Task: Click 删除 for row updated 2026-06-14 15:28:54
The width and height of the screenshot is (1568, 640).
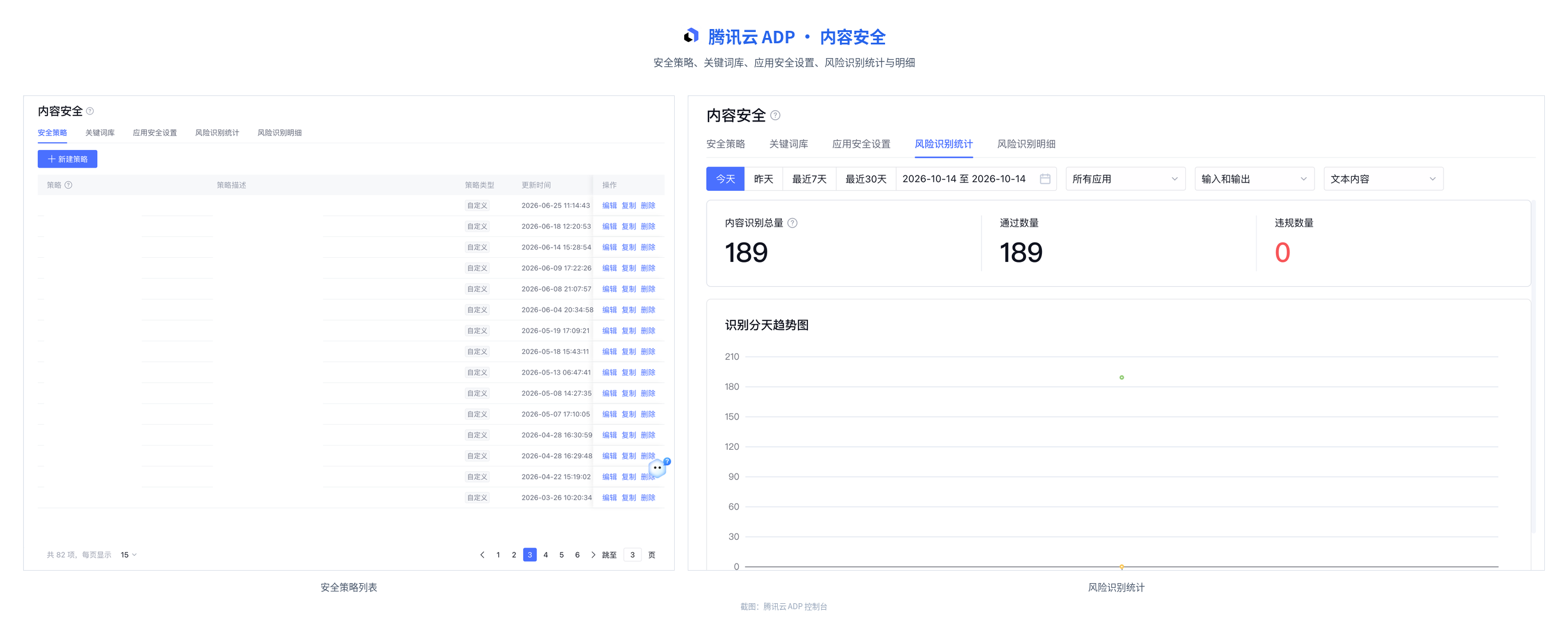Action: coord(647,247)
